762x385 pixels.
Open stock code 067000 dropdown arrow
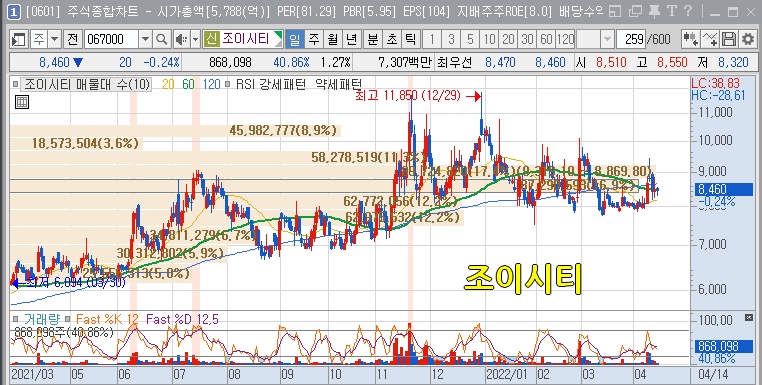pyautogui.click(x=145, y=39)
